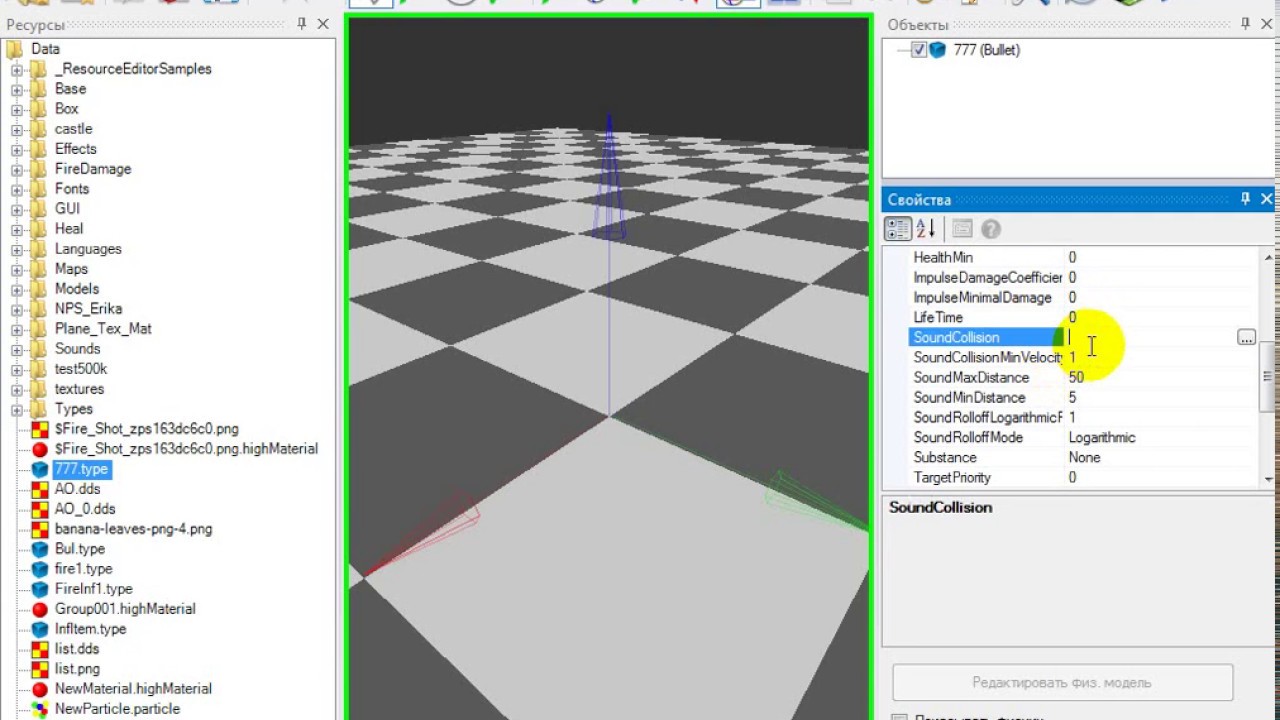Screen dimensions: 1280x720
Task: Click the texture icon of list.dds
Action: [x=40, y=649]
